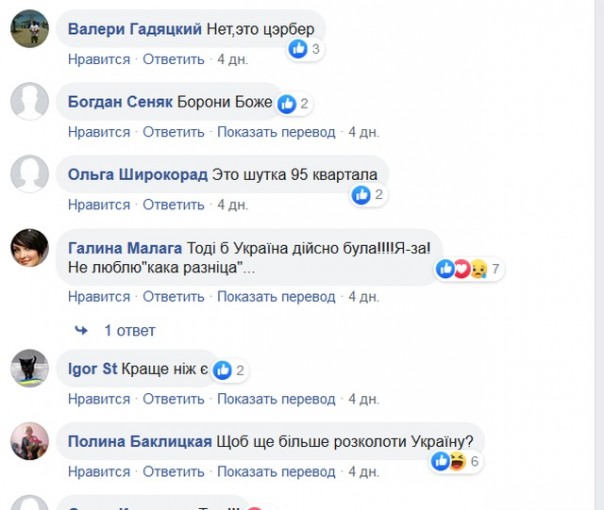The height and width of the screenshot is (510, 604).
Task: Click thumbs-up reaction on Богдан Сеняк's comment
Action: pyautogui.click(x=287, y=103)
